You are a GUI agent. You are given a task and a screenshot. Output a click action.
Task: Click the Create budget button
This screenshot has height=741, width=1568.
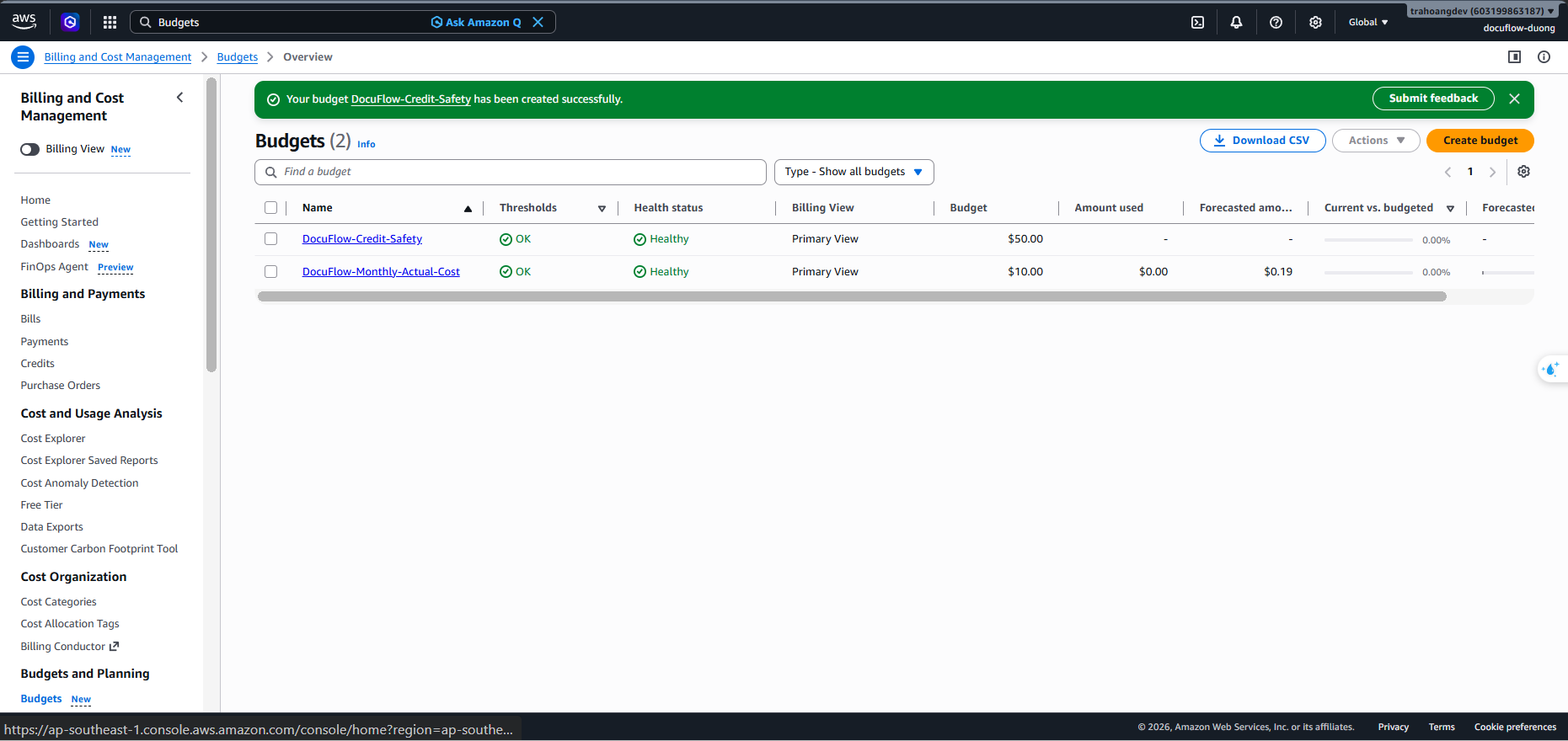pyautogui.click(x=1480, y=141)
